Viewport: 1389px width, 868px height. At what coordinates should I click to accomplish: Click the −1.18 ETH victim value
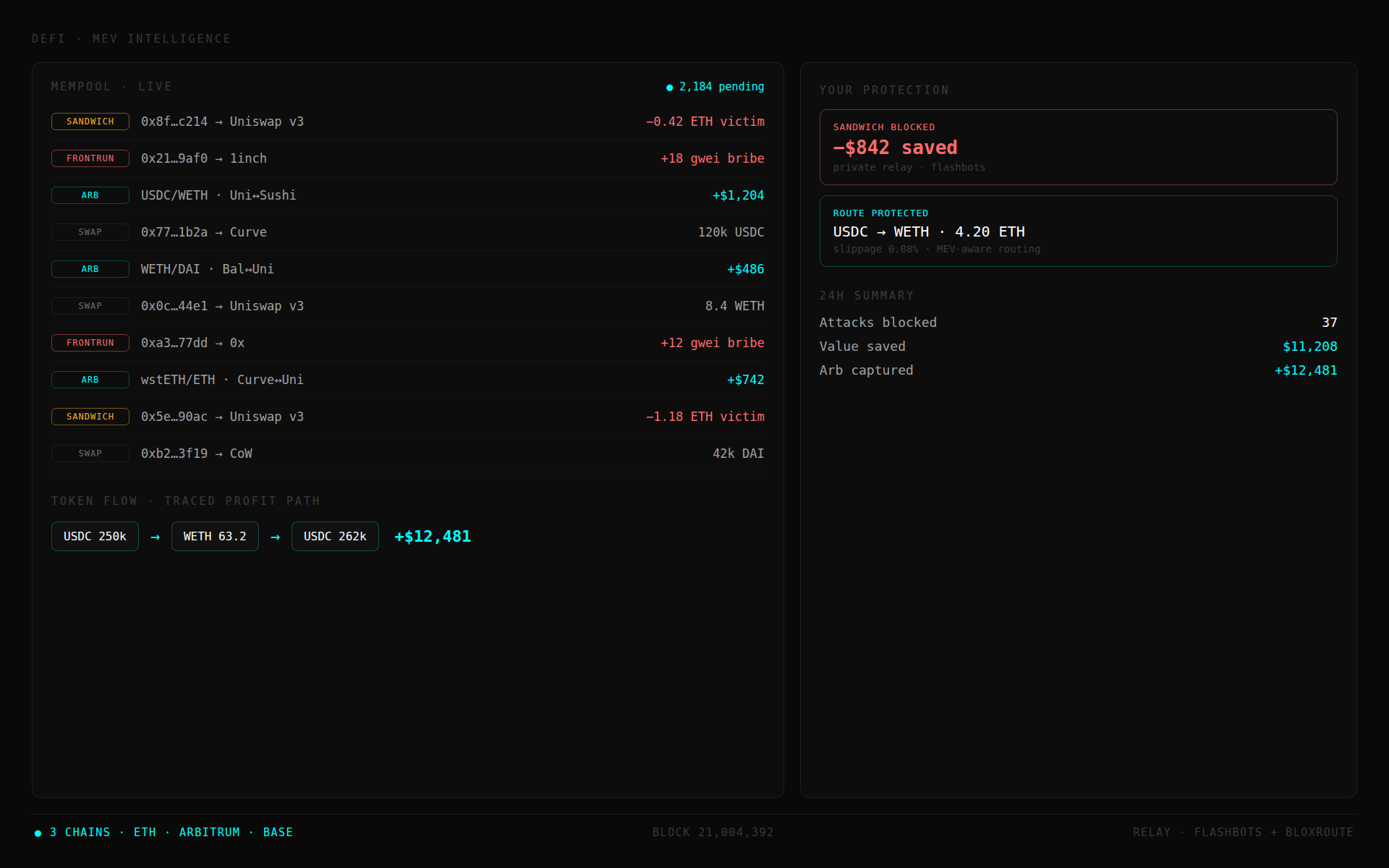[x=705, y=417]
